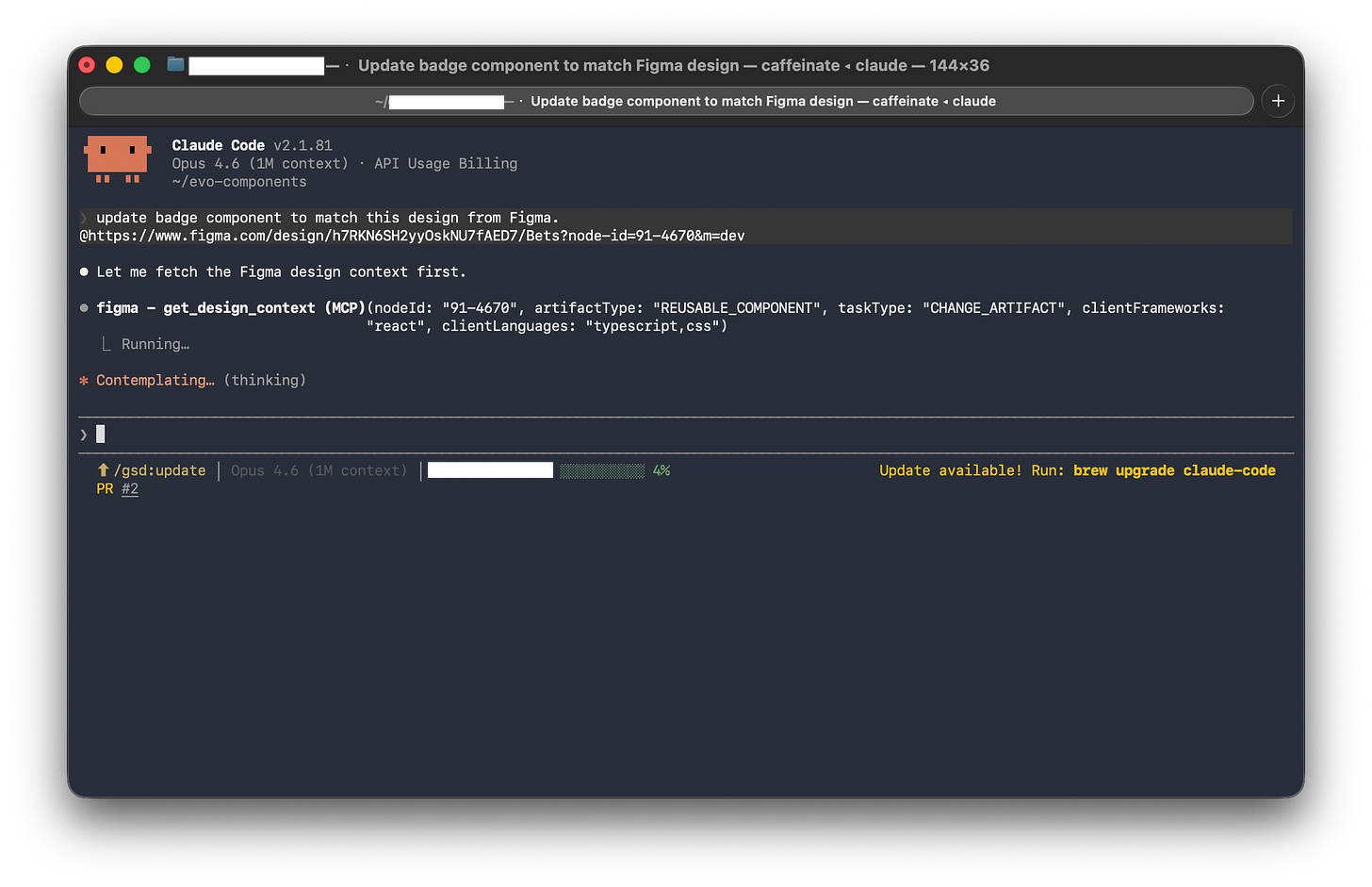Click the folder icon in the title bar

point(175,64)
